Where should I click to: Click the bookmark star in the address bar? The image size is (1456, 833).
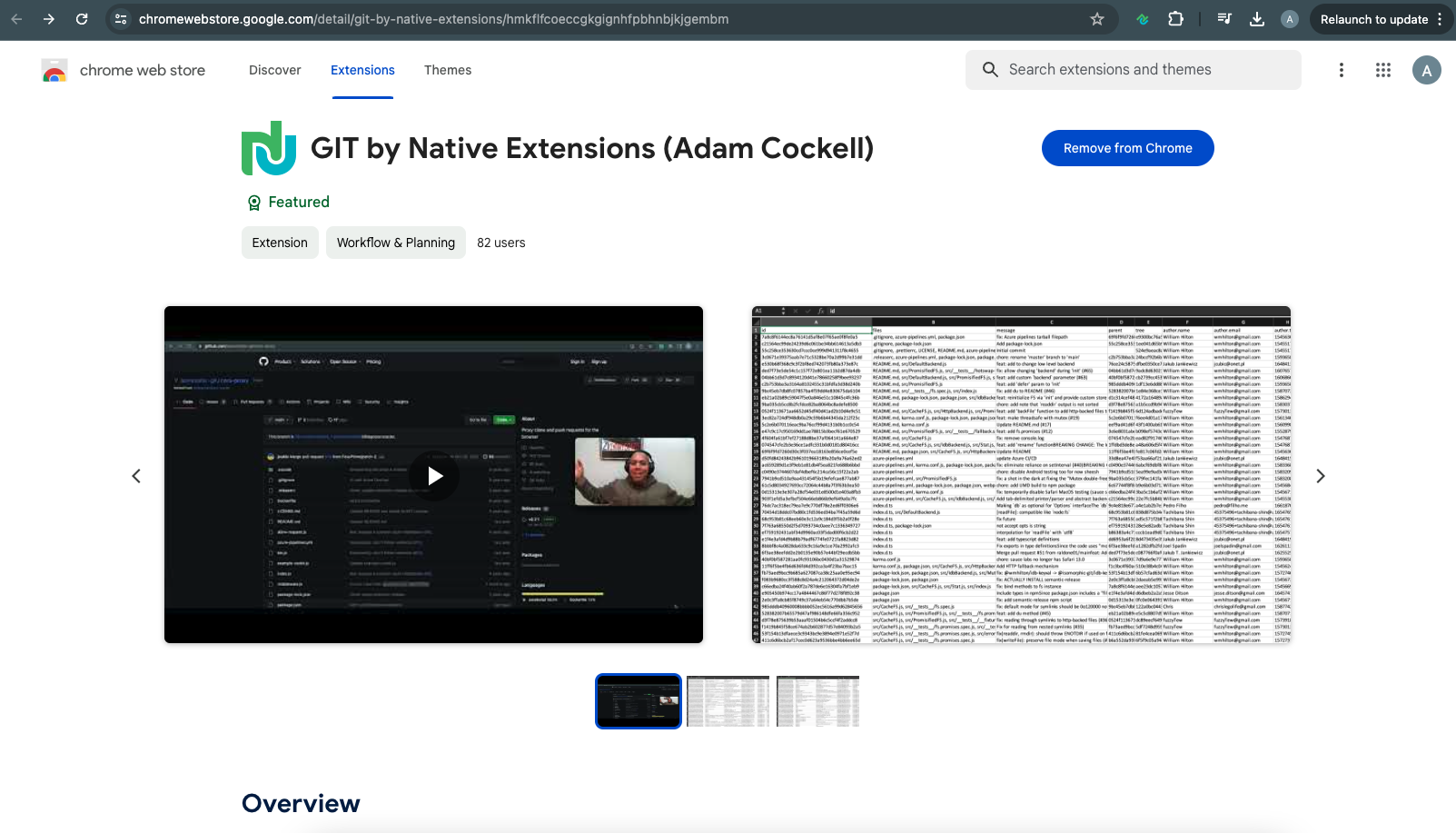1097,18
